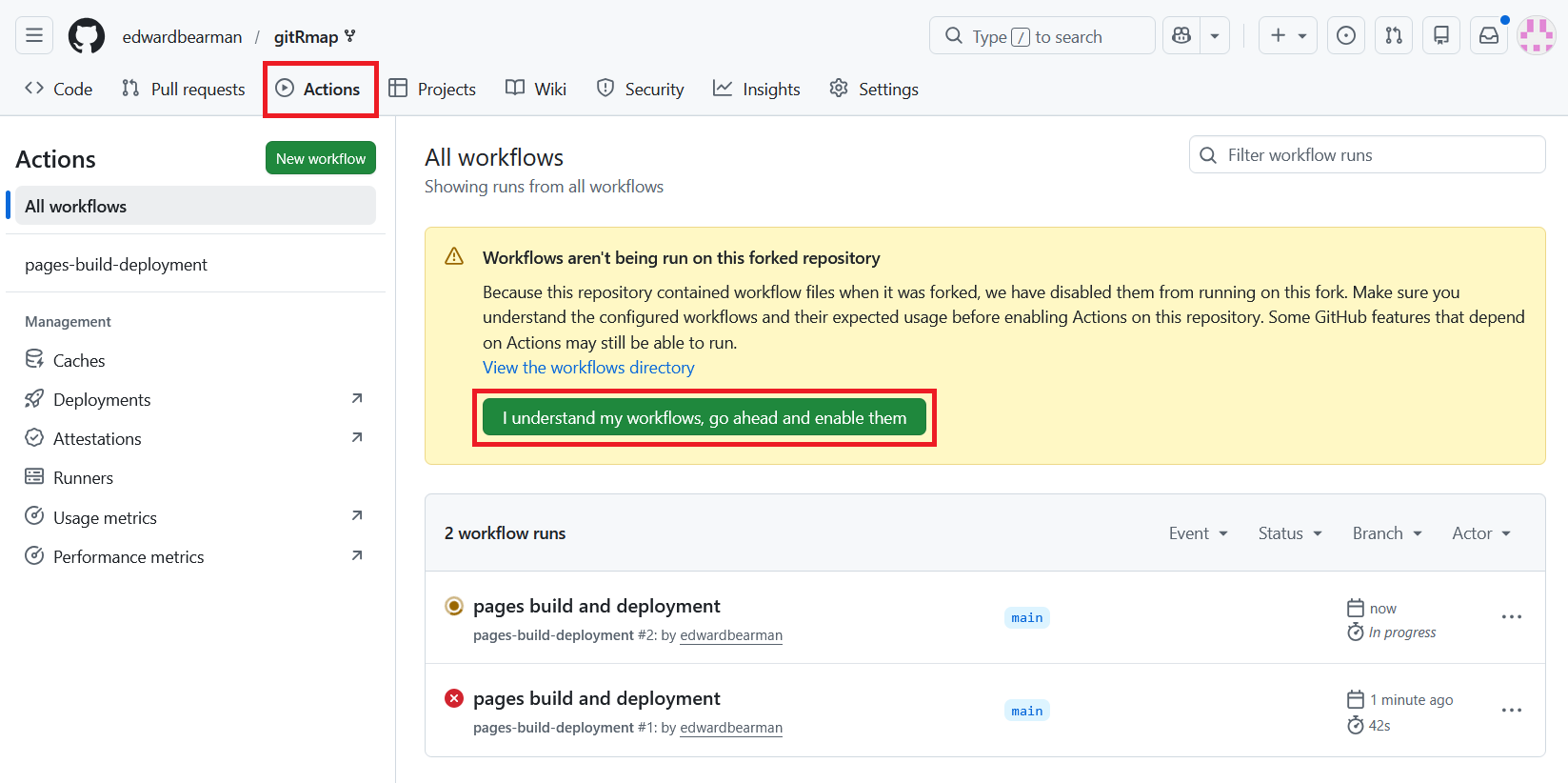Screen dimensions: 1568x783
Task: Expand the Event filter dropdown
Action: (x=1198, y=533)
